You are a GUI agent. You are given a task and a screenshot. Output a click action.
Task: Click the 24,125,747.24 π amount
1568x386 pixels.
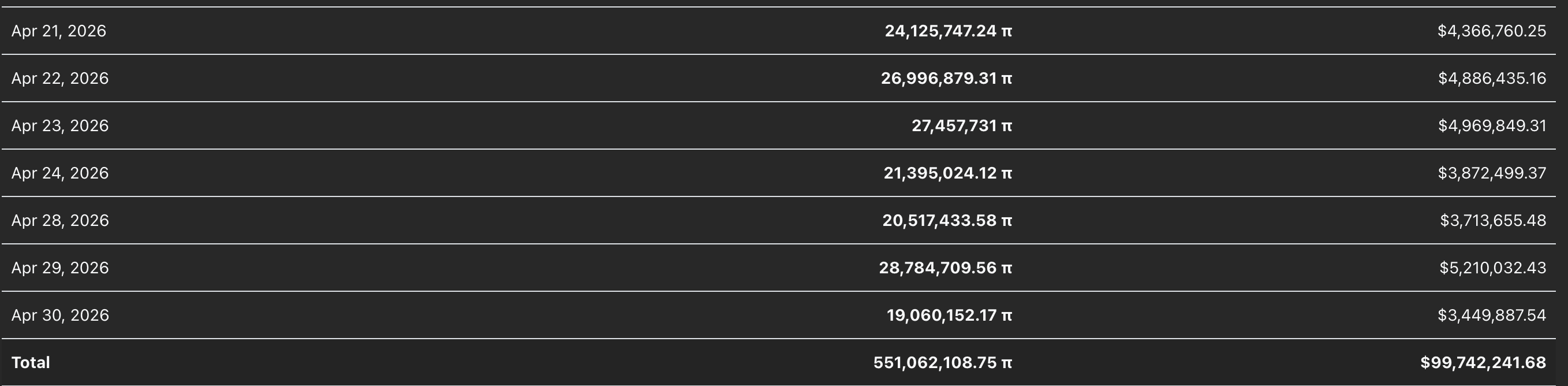949,31
